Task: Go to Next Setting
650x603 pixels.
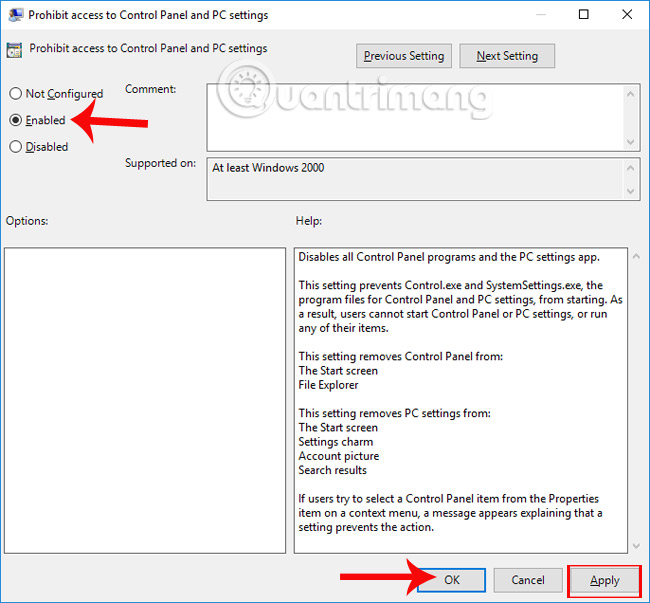Action: [x=507, y=56]
